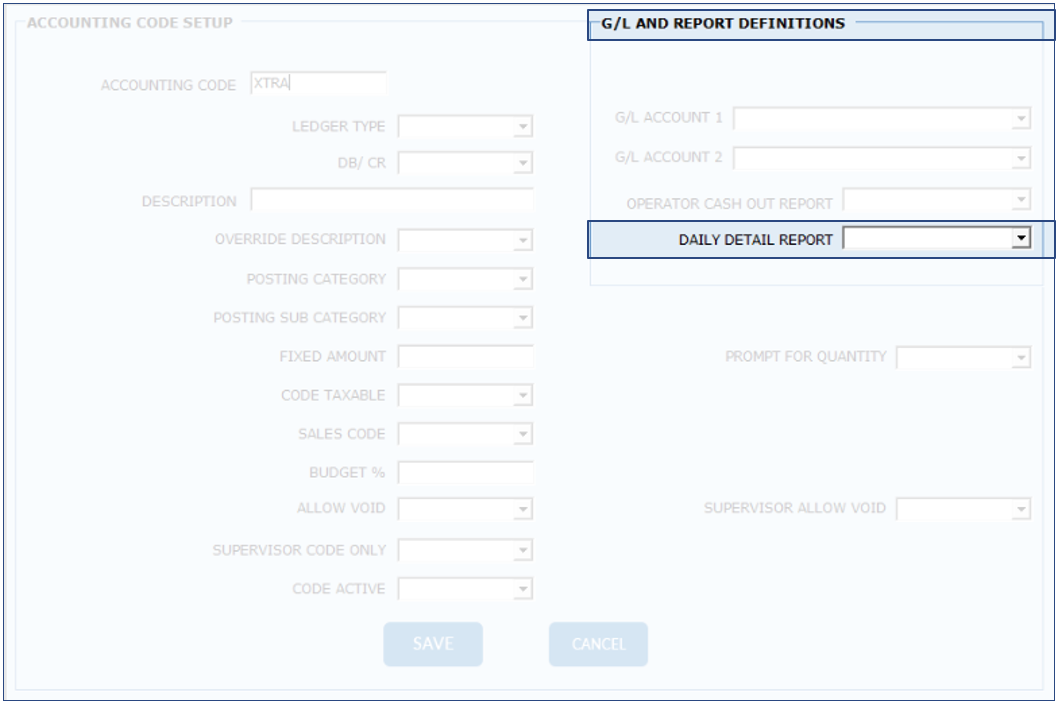Open the G/L Account 2 dropdown
The width and height of the screenshot is (1058, 704).
[1020, 159]
